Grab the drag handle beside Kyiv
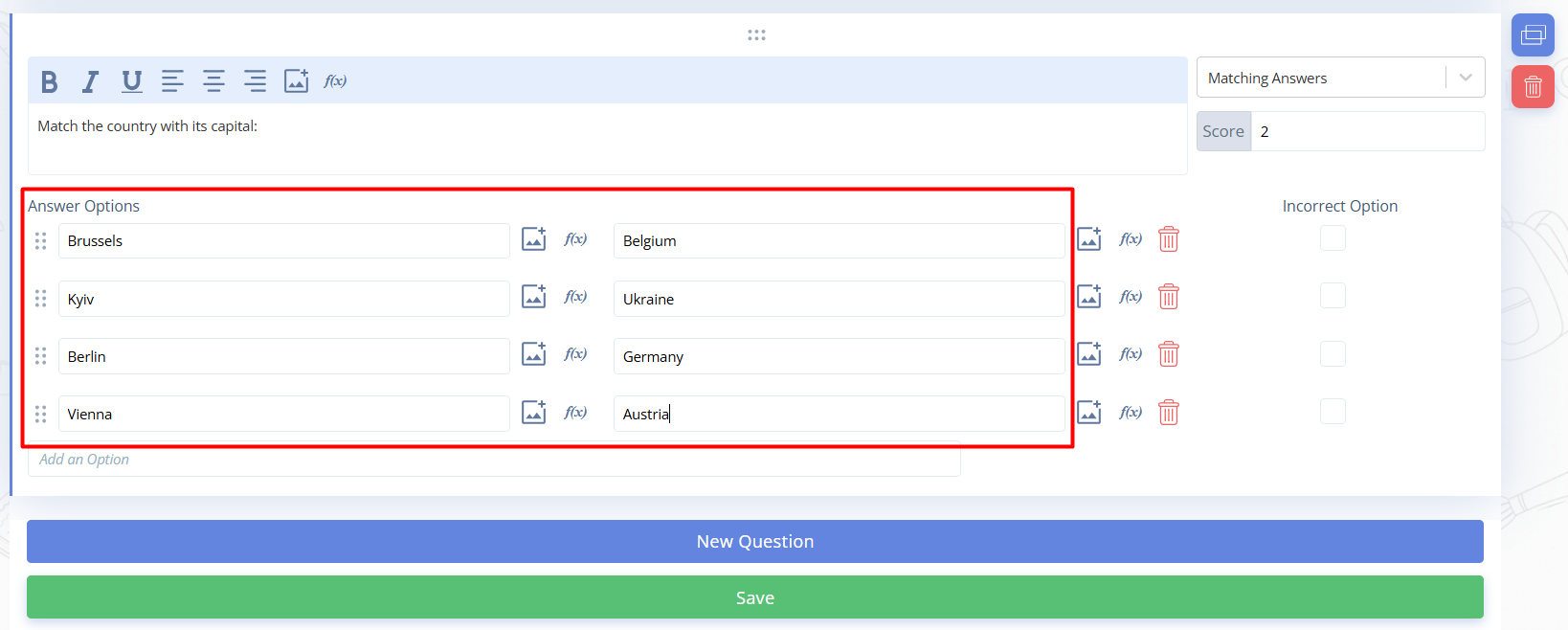The width and height of the screenshot is (1568, 630). click(x=40, y=299)
